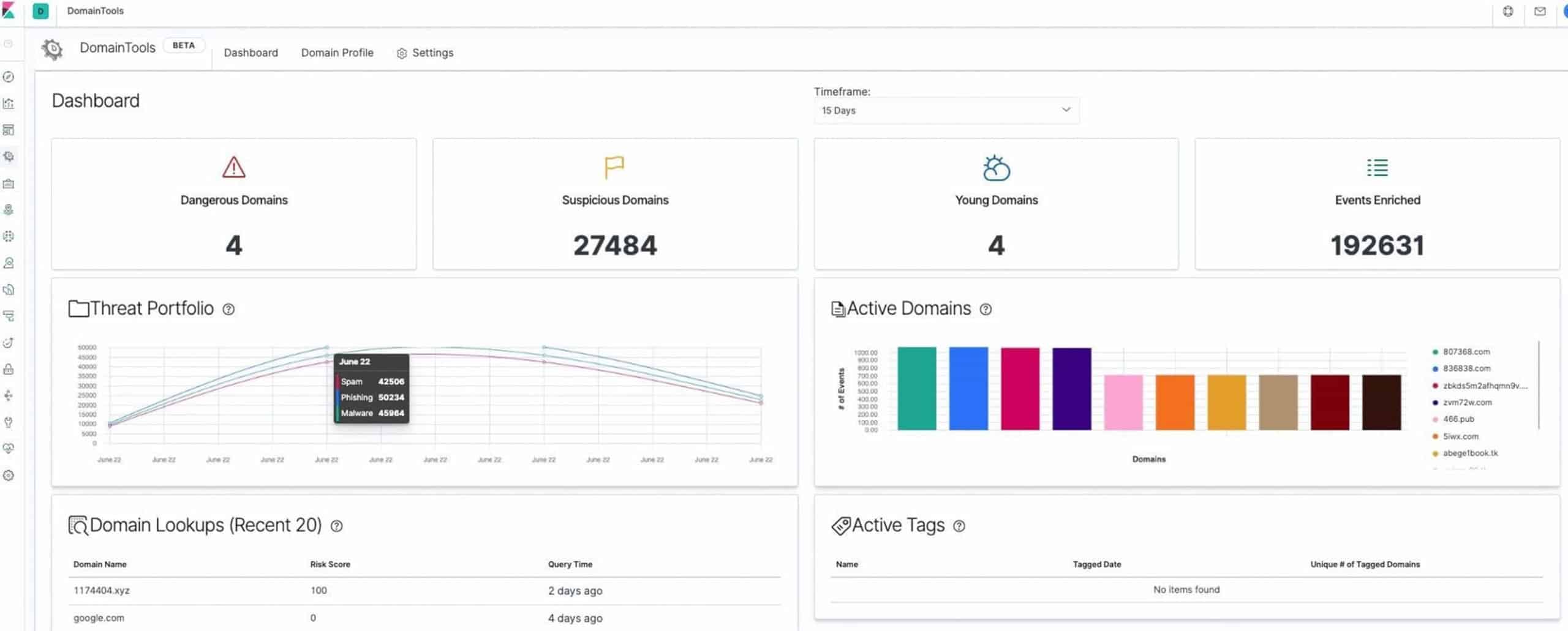Image resolution: width=1568 pixels, height=631 pixels.
Task: Sort by Domain Name column header
Action: (x=100, y=565)
